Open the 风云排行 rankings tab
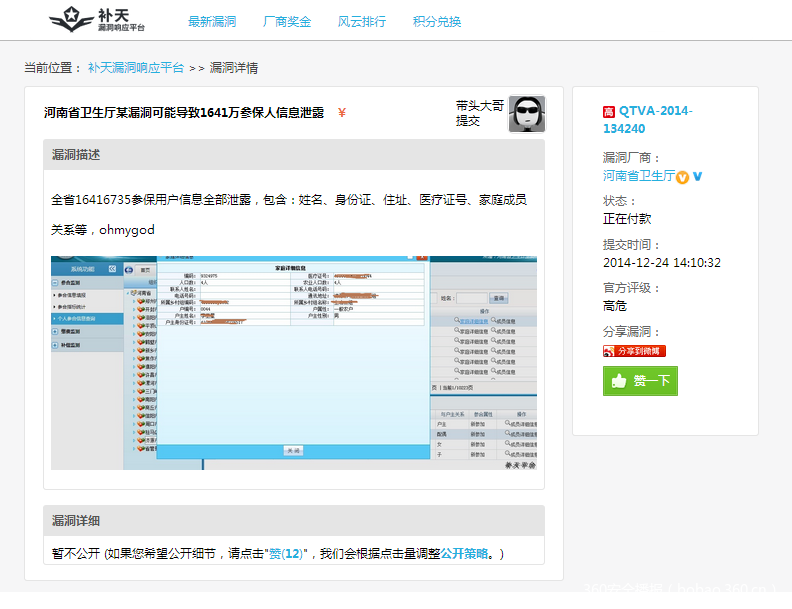Screen dimensions: 792x609 pyautogui.click(x=361, y=21)
